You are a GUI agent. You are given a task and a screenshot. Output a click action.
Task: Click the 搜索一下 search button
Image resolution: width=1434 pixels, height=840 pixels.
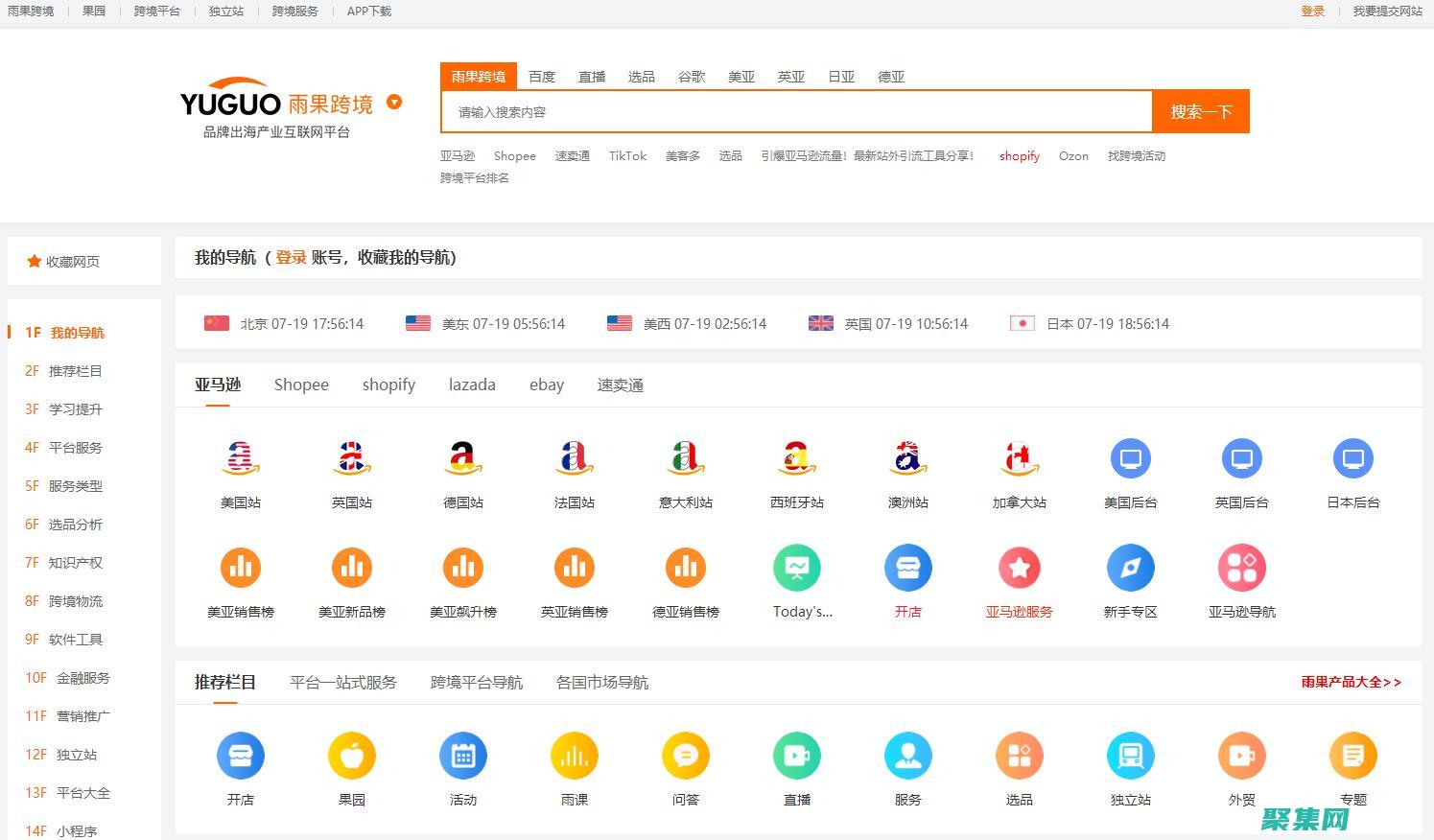1200,111
